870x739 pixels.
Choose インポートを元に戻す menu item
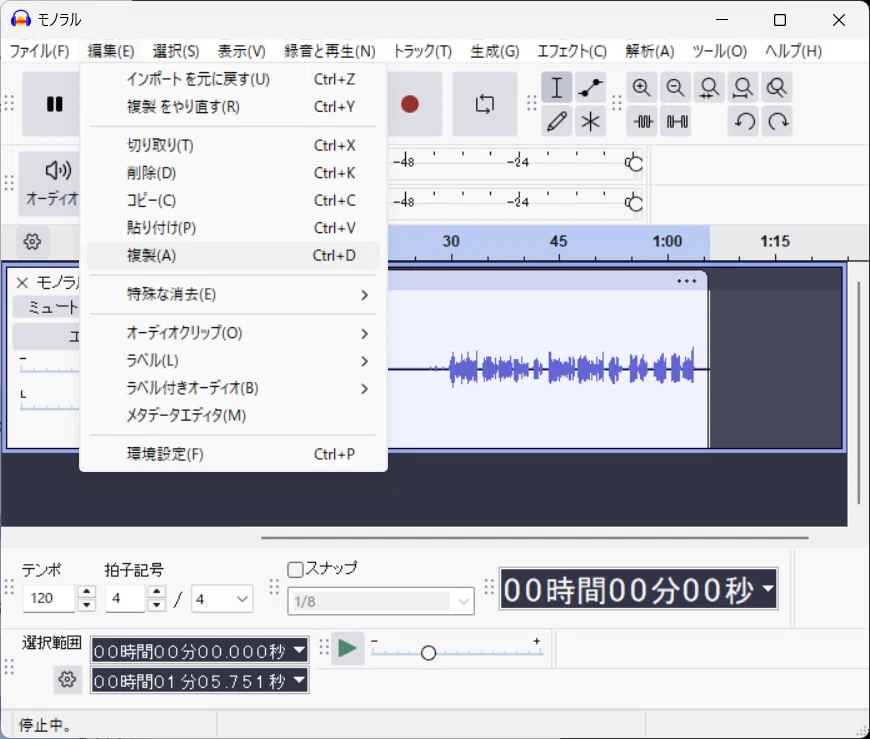[x=233, y=79]
